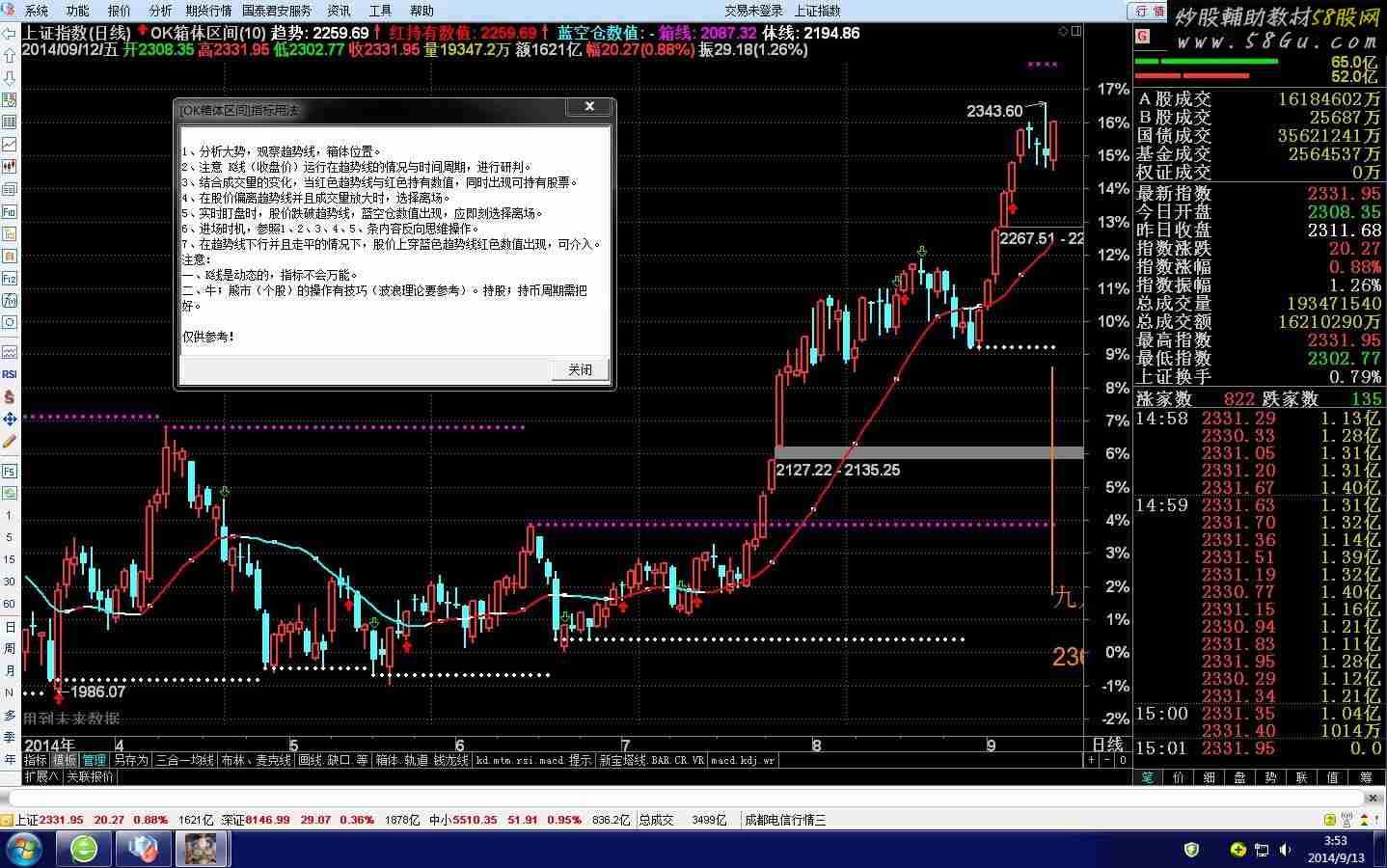Click the pencil drawing tool icon

[x=10, y=441]
